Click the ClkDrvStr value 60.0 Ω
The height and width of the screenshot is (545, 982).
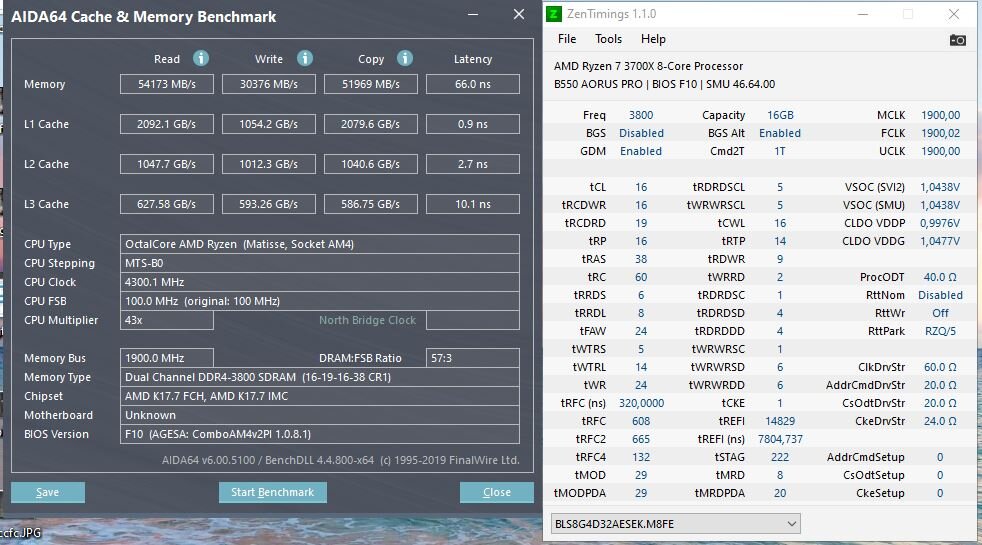[940, 367]
